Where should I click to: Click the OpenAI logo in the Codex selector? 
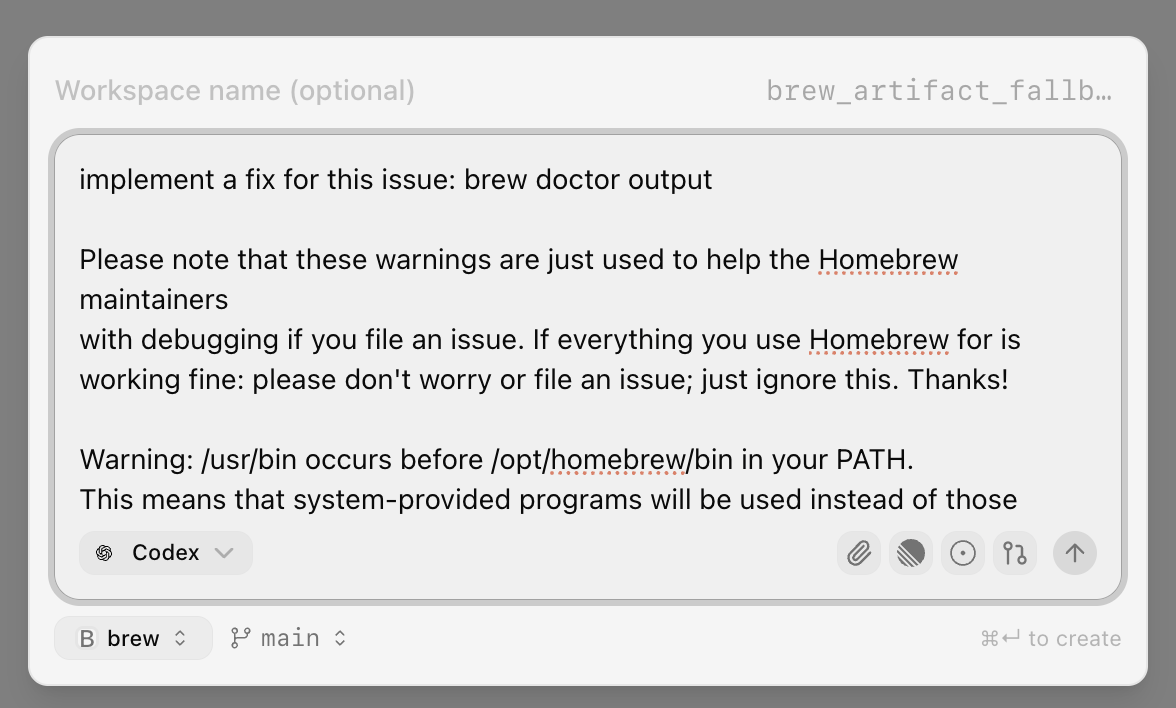pyautogui.click(x=104, y=552)
